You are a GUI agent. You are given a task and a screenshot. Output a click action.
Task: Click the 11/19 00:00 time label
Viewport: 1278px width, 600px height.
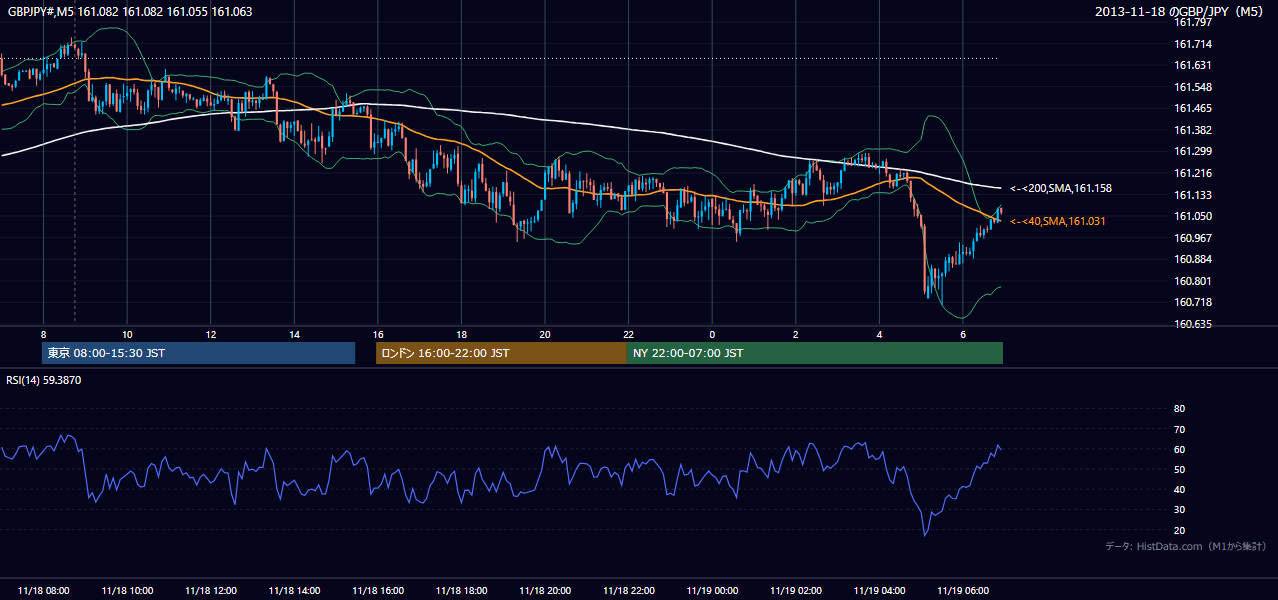point(712,591)
